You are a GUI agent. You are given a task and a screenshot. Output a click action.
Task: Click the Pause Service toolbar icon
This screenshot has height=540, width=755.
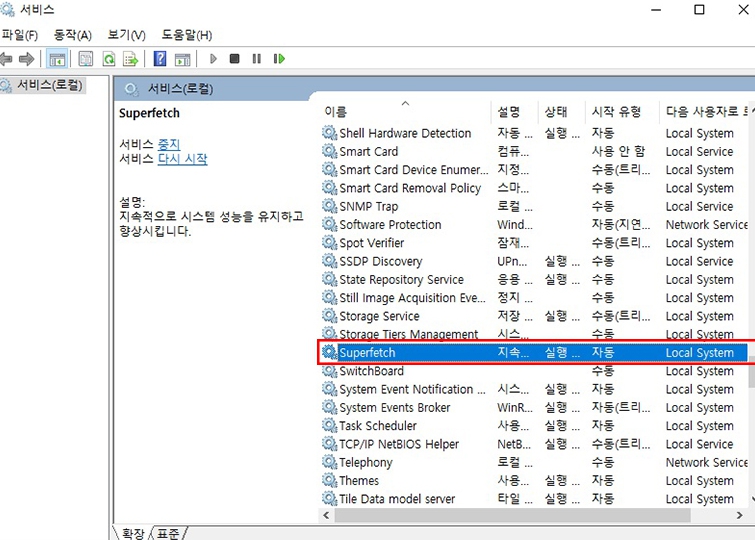pos(257,59)
